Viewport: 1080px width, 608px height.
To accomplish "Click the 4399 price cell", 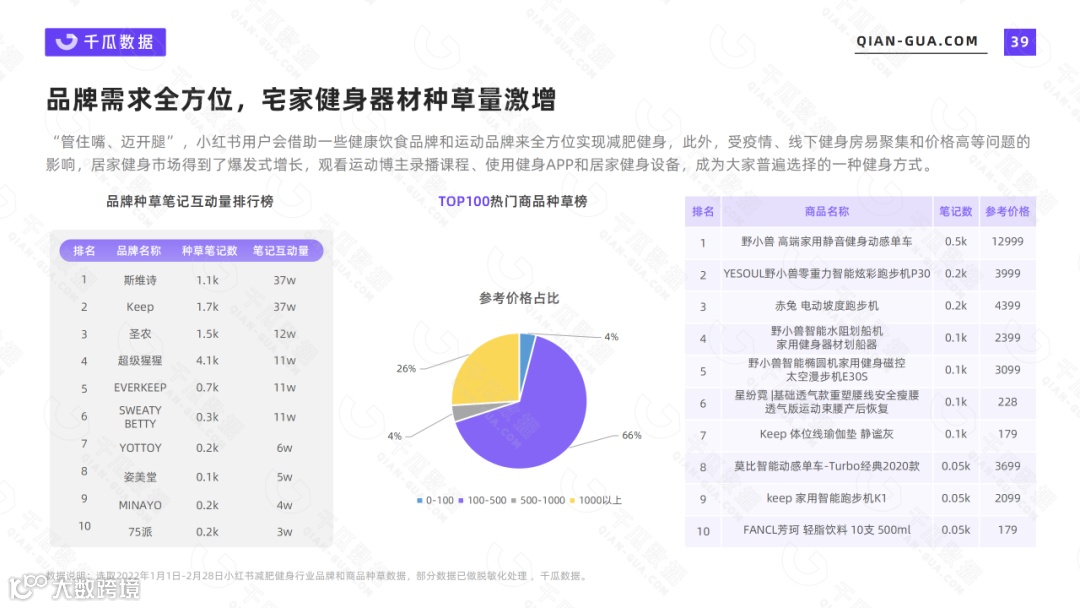I will click(1007, 306).
